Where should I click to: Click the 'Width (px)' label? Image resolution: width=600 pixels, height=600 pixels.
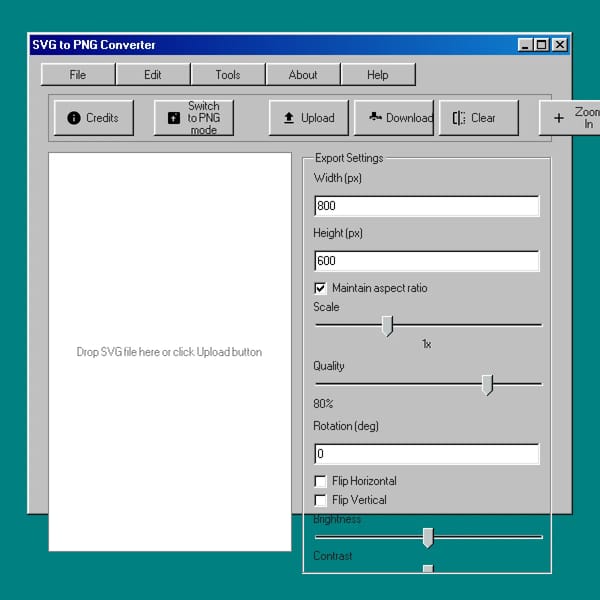pyautogui.click(x=338, y=178)
